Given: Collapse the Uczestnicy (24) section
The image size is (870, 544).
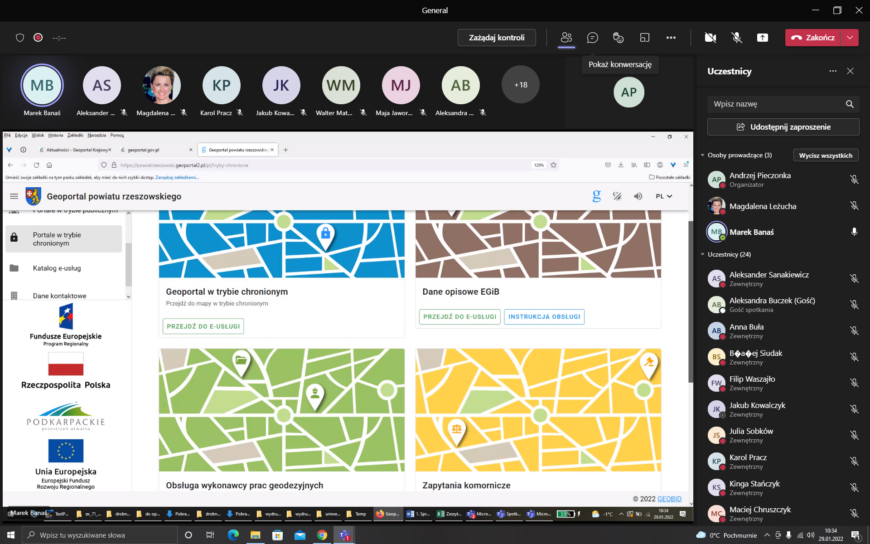Looking at the screenshot, I should (x=703, y=254).
